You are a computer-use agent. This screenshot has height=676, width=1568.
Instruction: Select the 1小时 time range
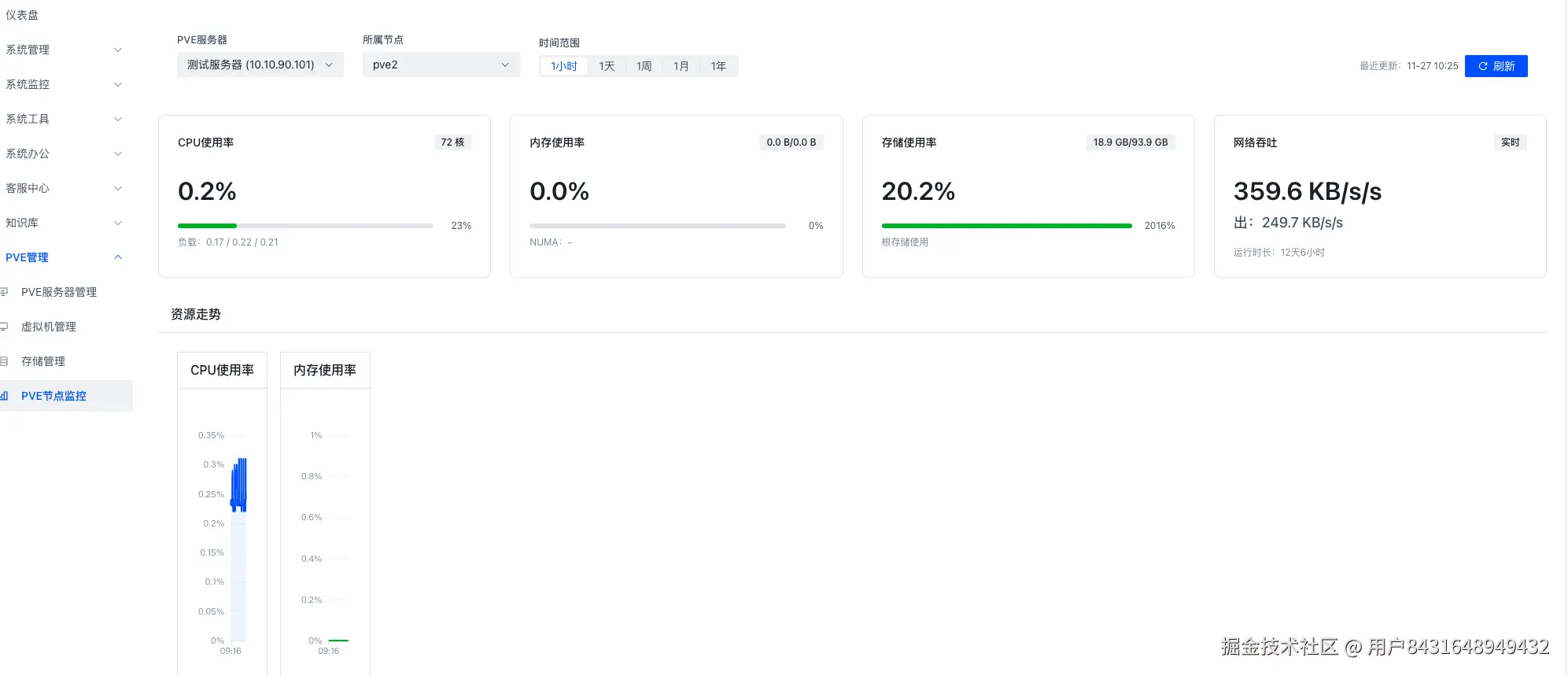tap(563, 66)
